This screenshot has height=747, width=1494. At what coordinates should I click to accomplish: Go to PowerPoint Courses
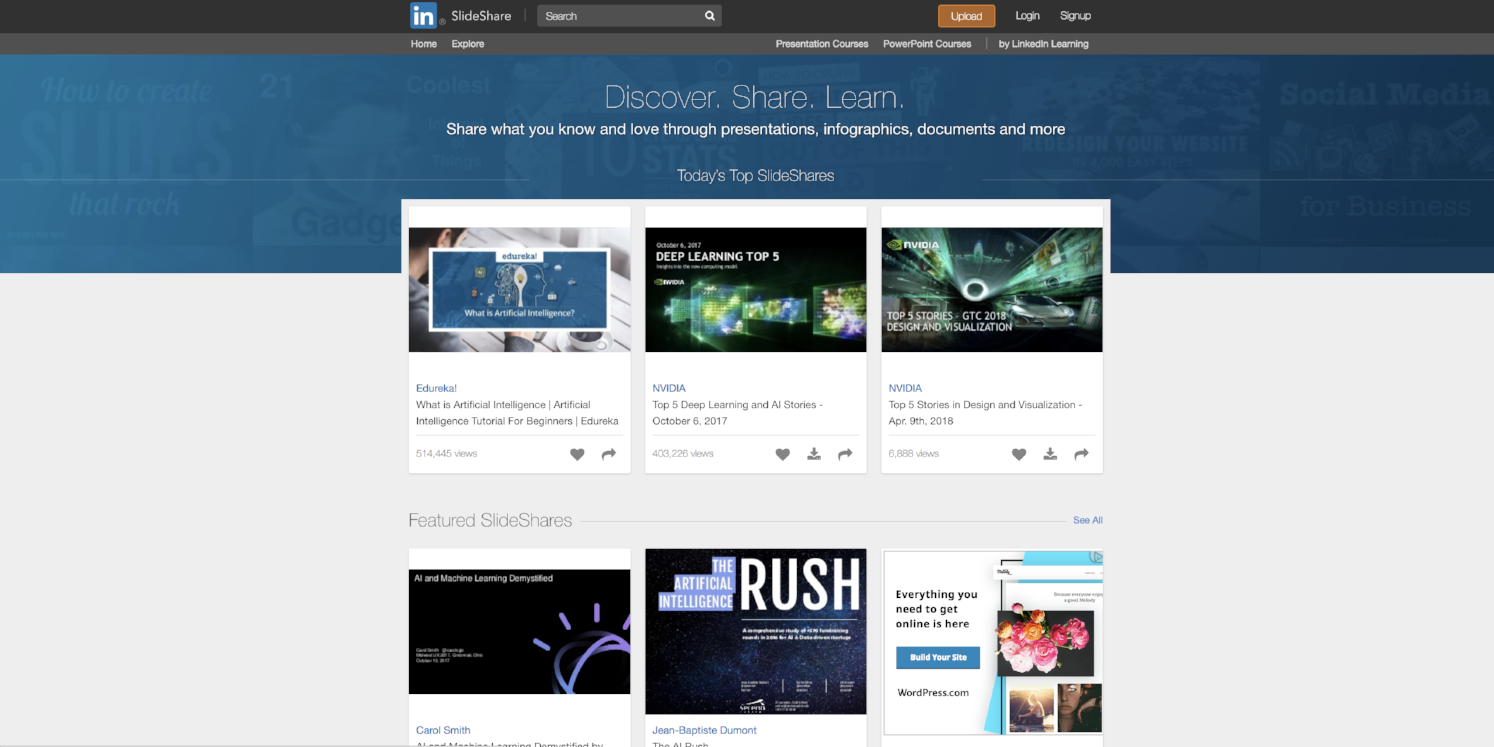tap(927, 44)
